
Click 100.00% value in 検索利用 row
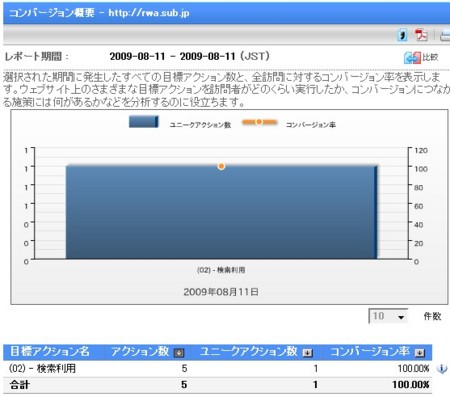coord(413,368)
